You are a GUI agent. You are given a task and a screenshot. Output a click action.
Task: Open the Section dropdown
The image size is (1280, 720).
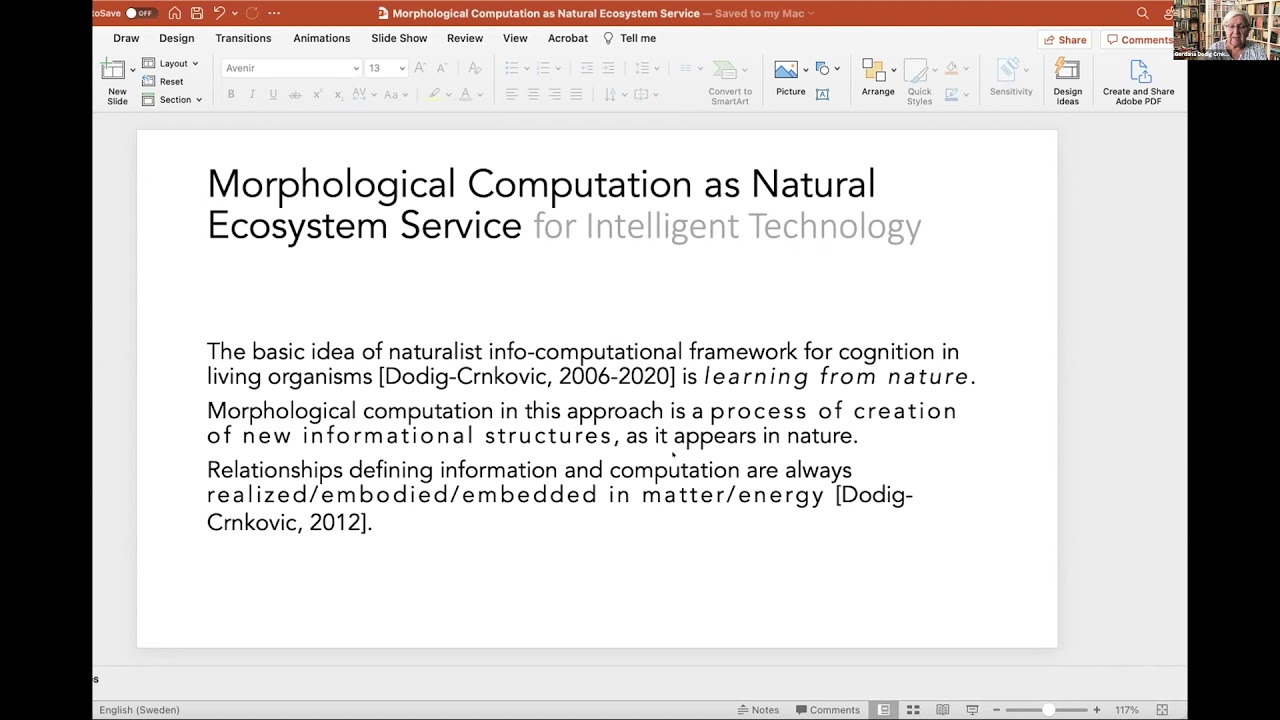(x=172, y=99)
